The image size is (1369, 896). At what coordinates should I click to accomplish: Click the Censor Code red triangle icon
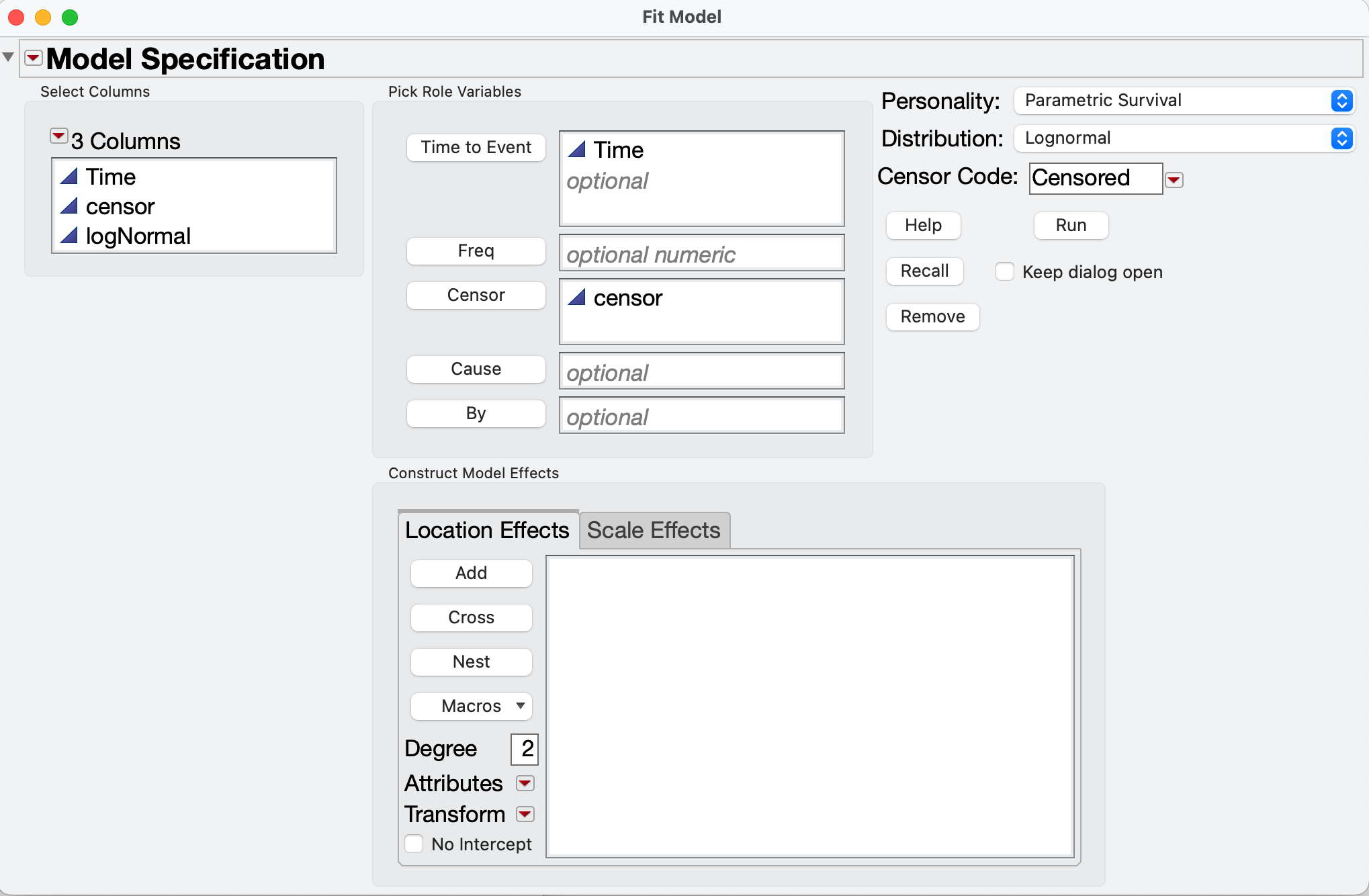tap(1174, 180)
